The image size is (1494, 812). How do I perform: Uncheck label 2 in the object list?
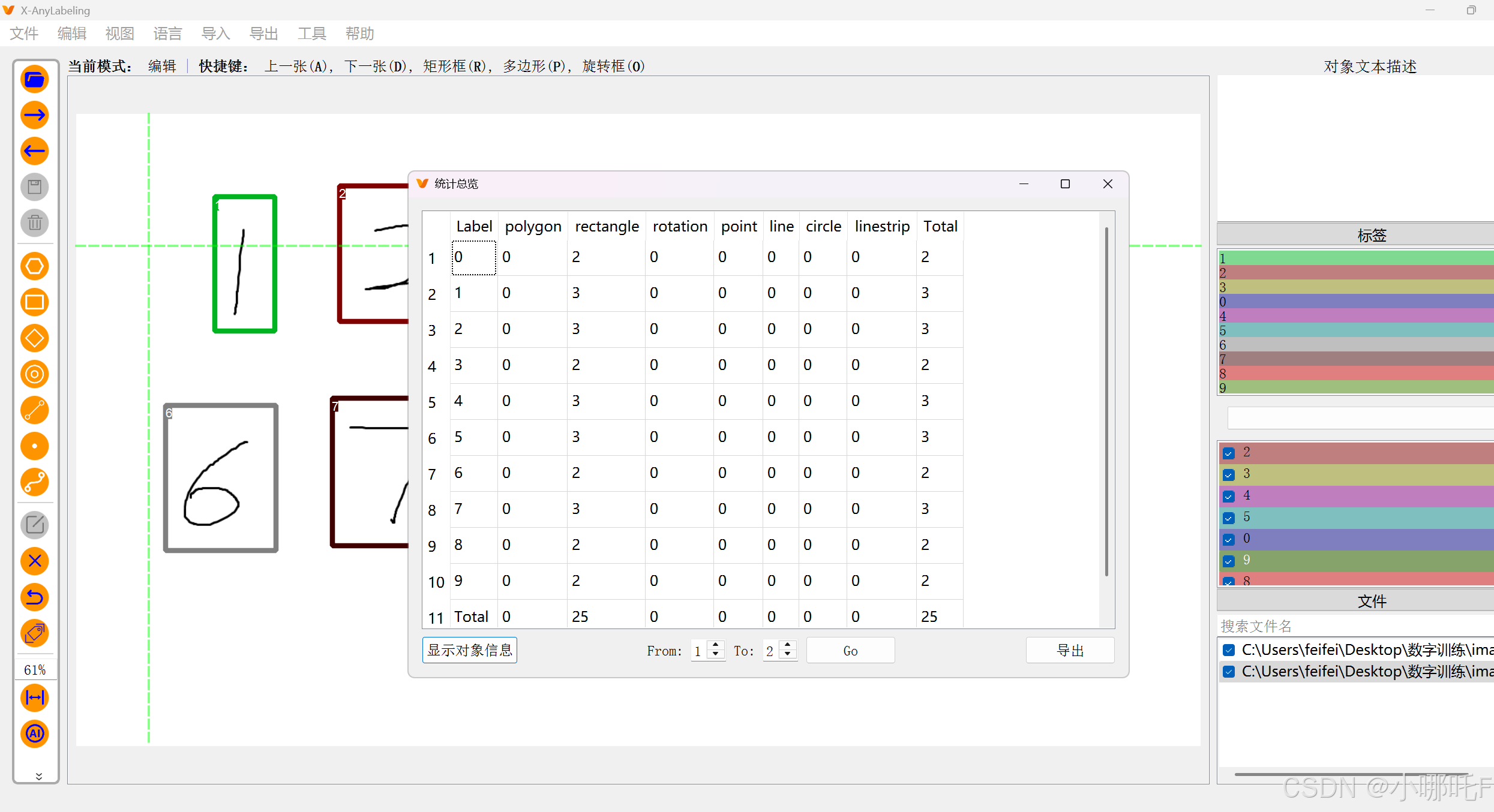[1229, 453]
